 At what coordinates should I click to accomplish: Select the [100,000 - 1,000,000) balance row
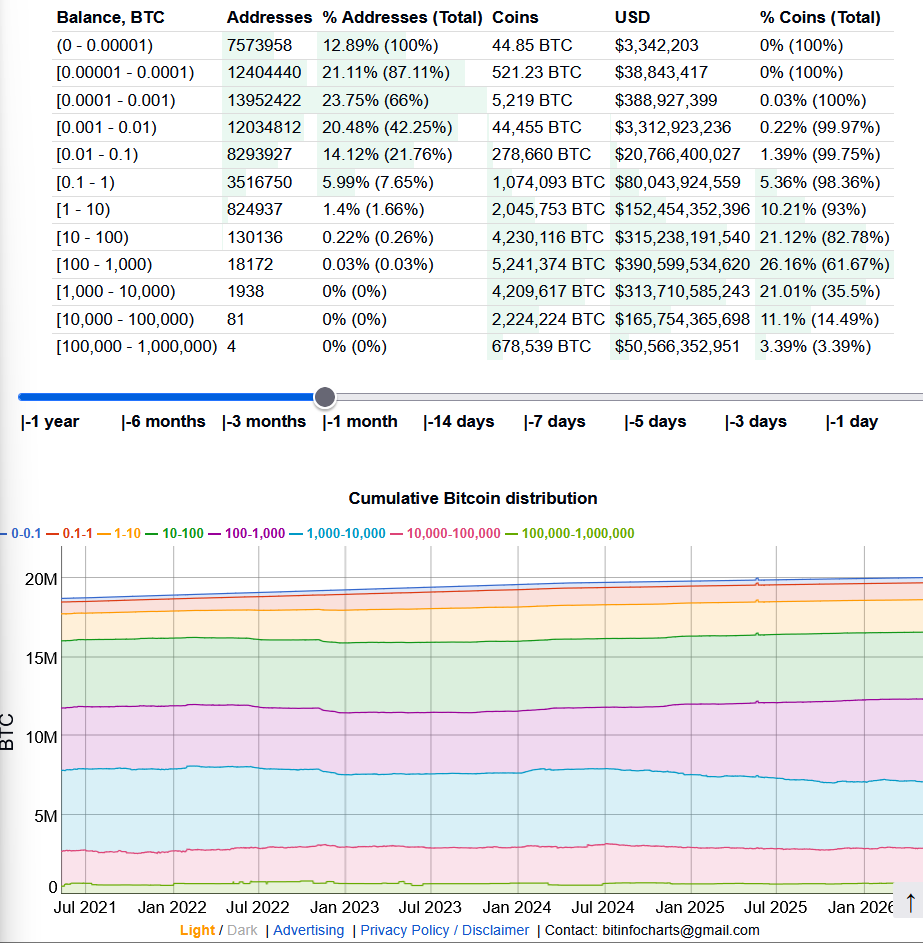click(473, 346)
